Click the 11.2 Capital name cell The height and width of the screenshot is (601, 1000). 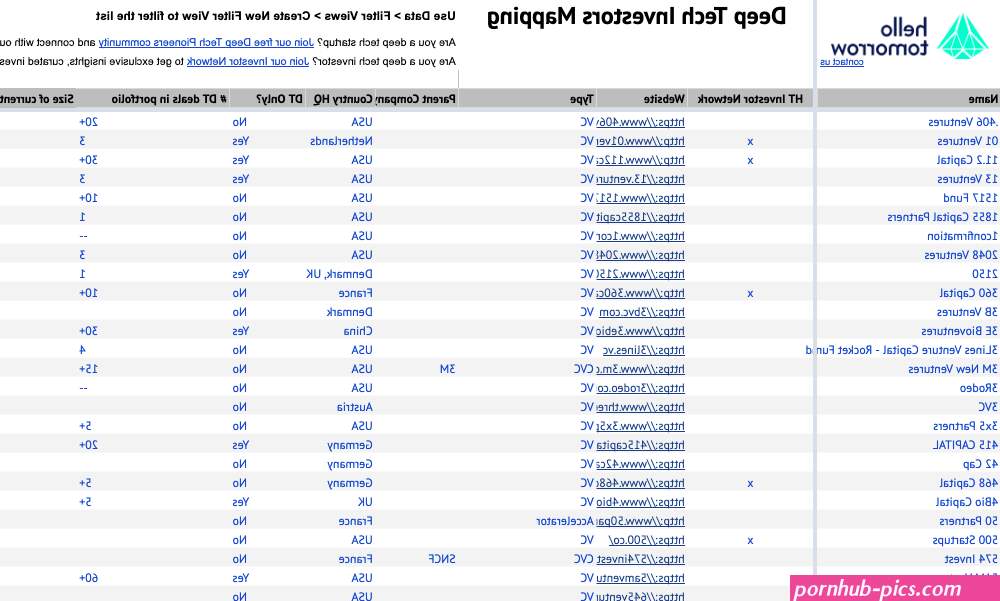pos(967,160)
